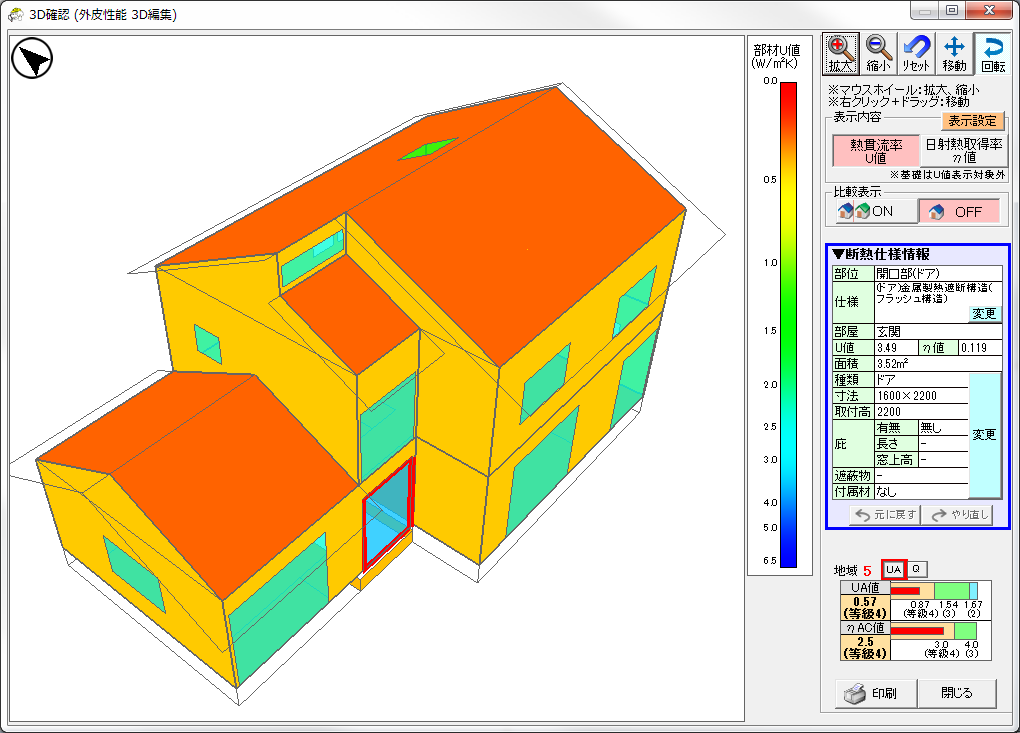This screenshot has width=1020, height=733.
Task: Select the red-outlined entrance door in 3D model
Action: [388, 512]
